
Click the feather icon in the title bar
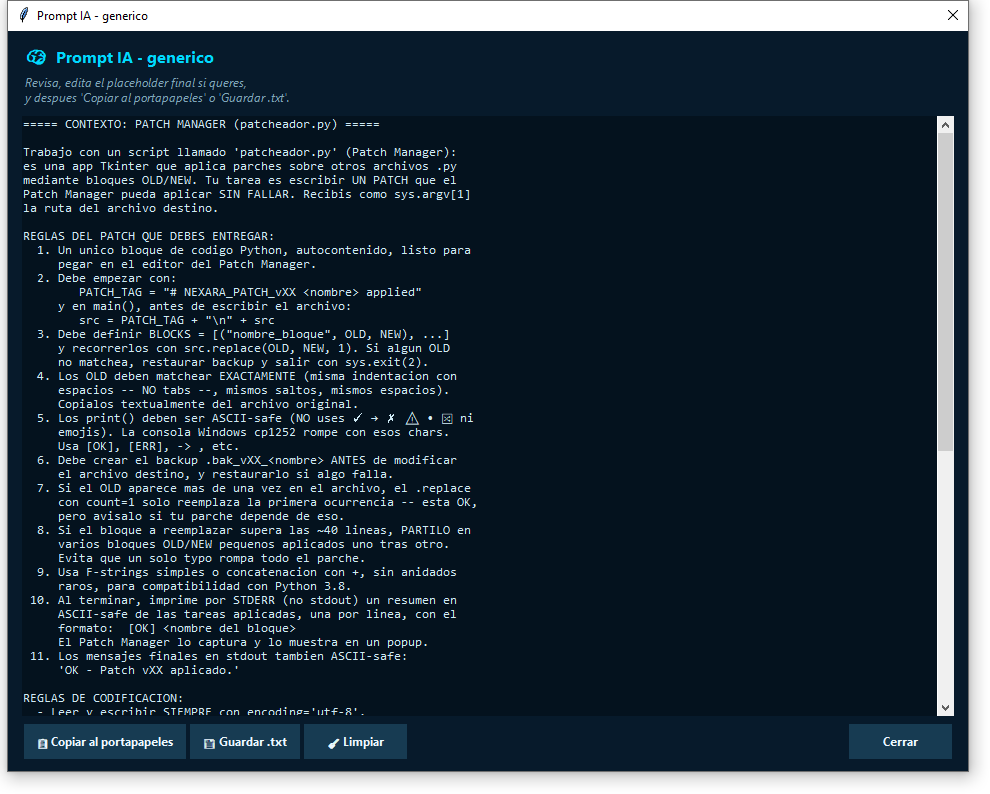click(x=24, y=15)
